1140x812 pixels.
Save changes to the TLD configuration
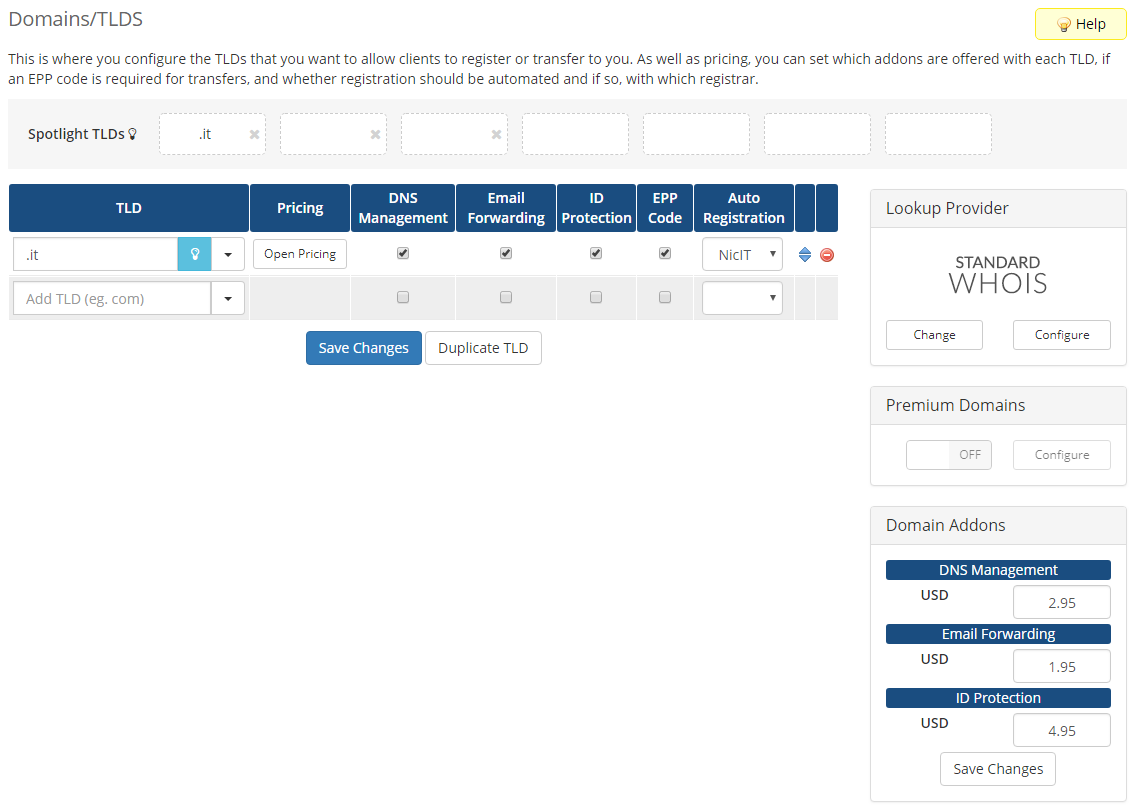tap(363, 348)
